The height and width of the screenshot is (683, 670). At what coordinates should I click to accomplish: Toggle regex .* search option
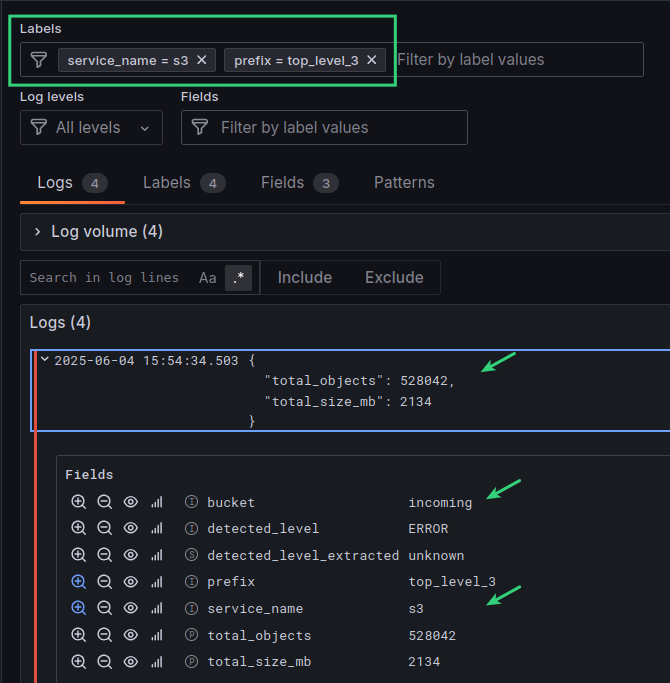click(x=238, y=278)
